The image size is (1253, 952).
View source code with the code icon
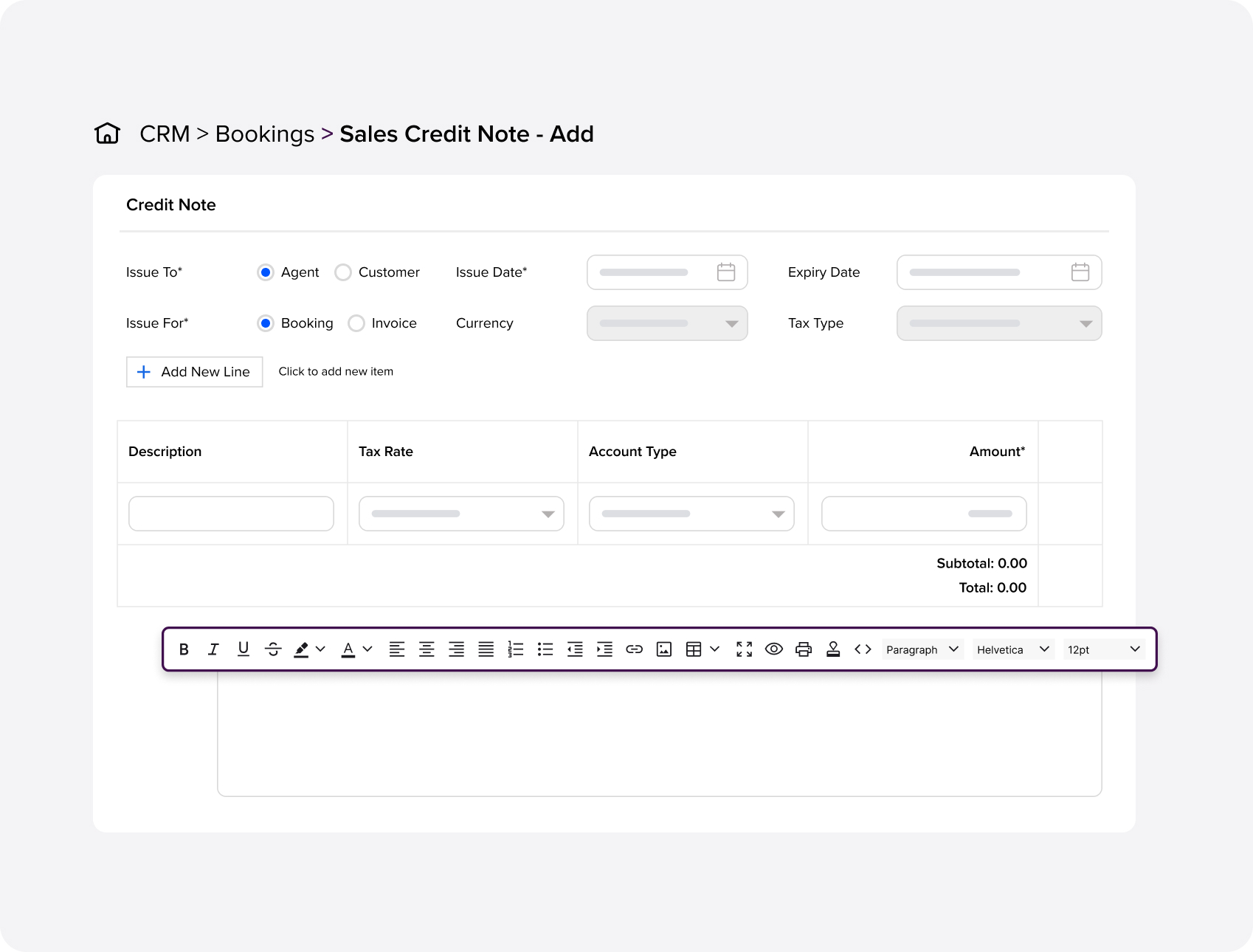863,649
